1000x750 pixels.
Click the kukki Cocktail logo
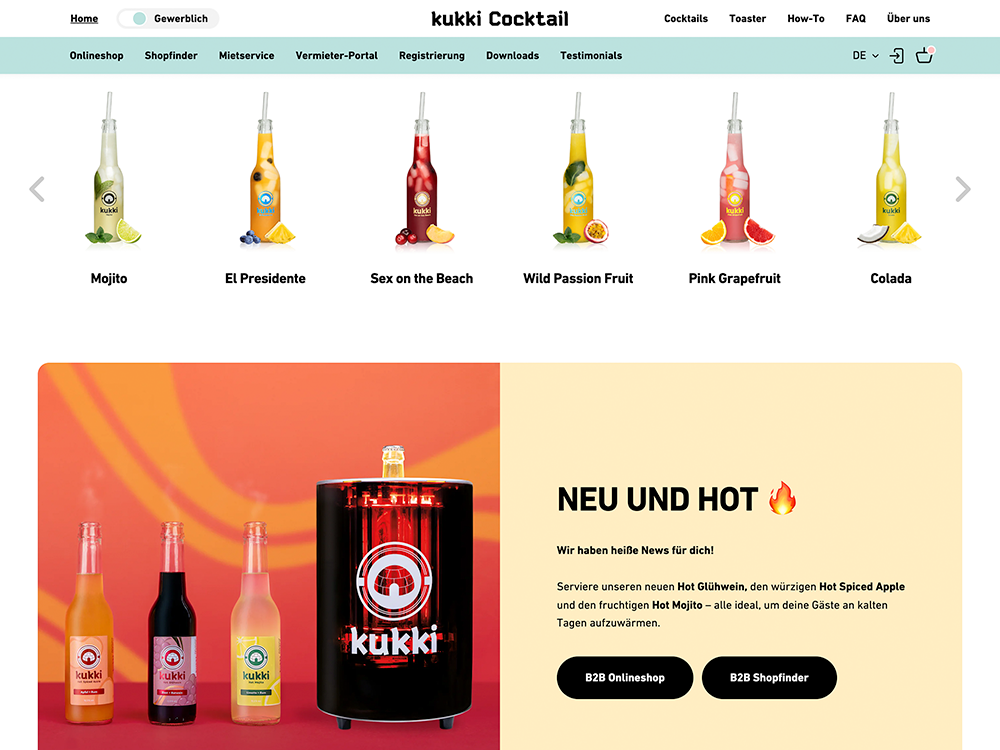tap(500, 18)
